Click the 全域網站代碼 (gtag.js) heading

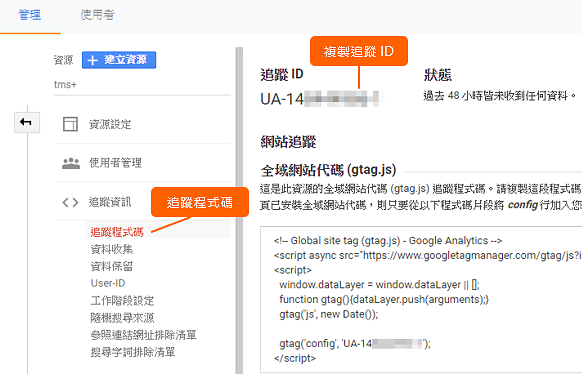[328, 170]
